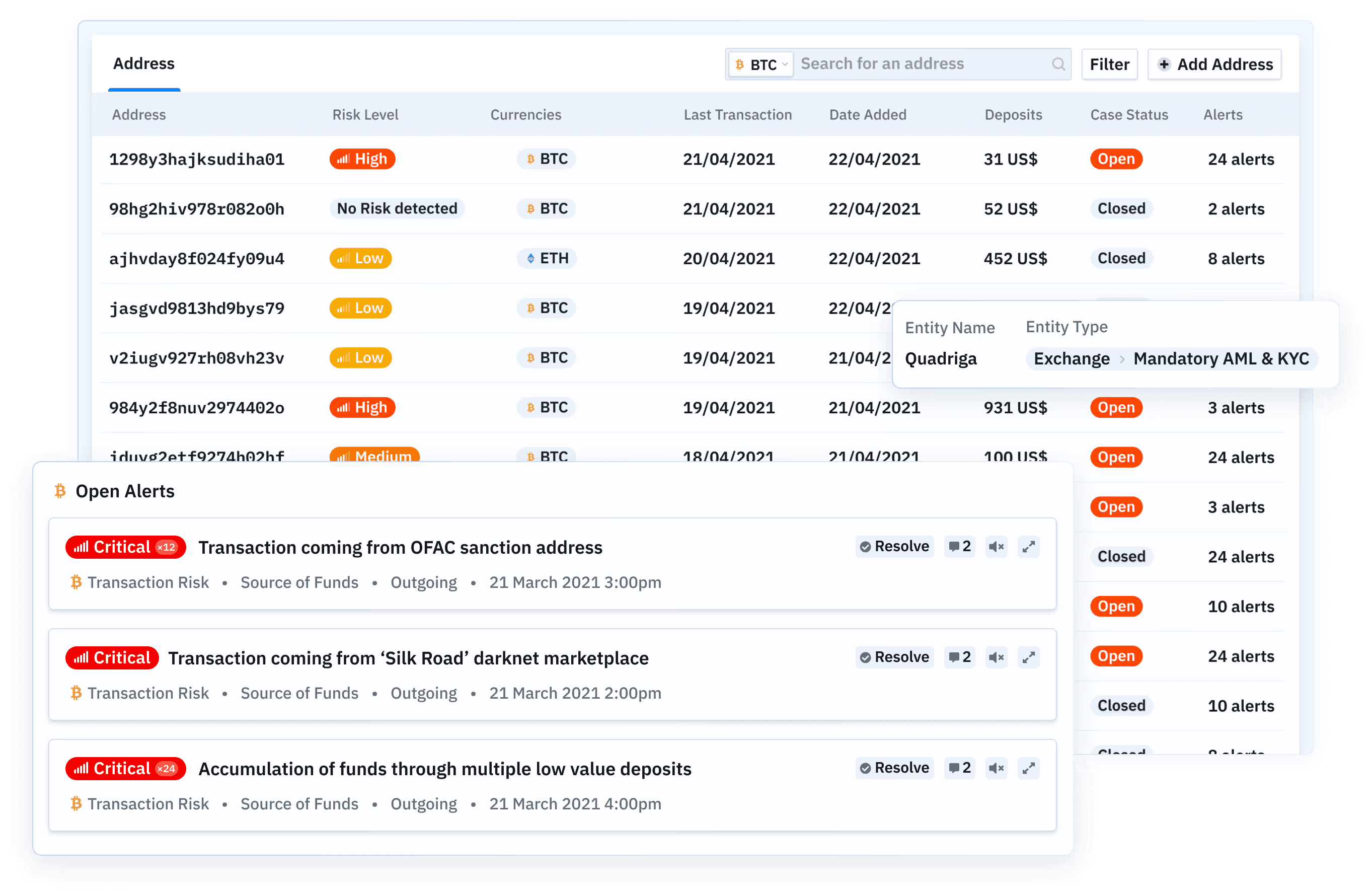Screen dimensions: 1372x896
Task: Click the Filter button
Action: 1109,64
